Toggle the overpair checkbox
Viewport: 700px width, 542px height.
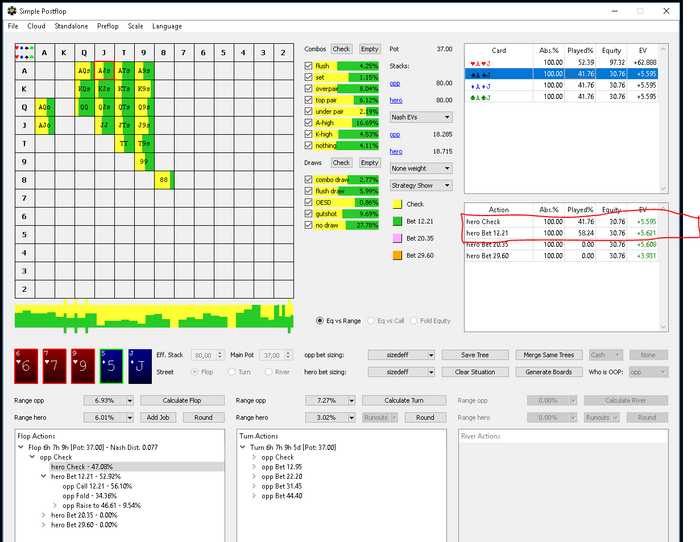[x=308, y=88]
